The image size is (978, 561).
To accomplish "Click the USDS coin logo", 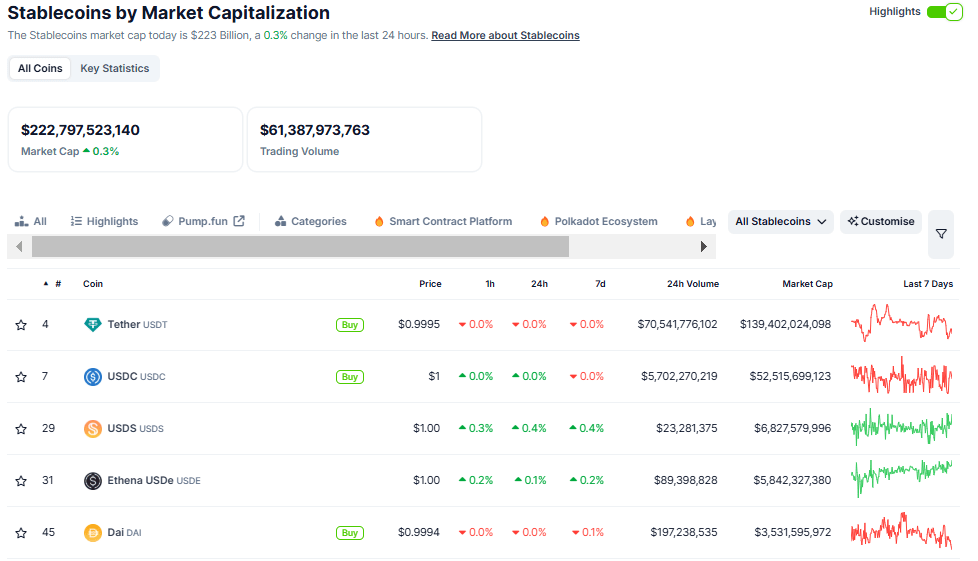I will point(93,429).
